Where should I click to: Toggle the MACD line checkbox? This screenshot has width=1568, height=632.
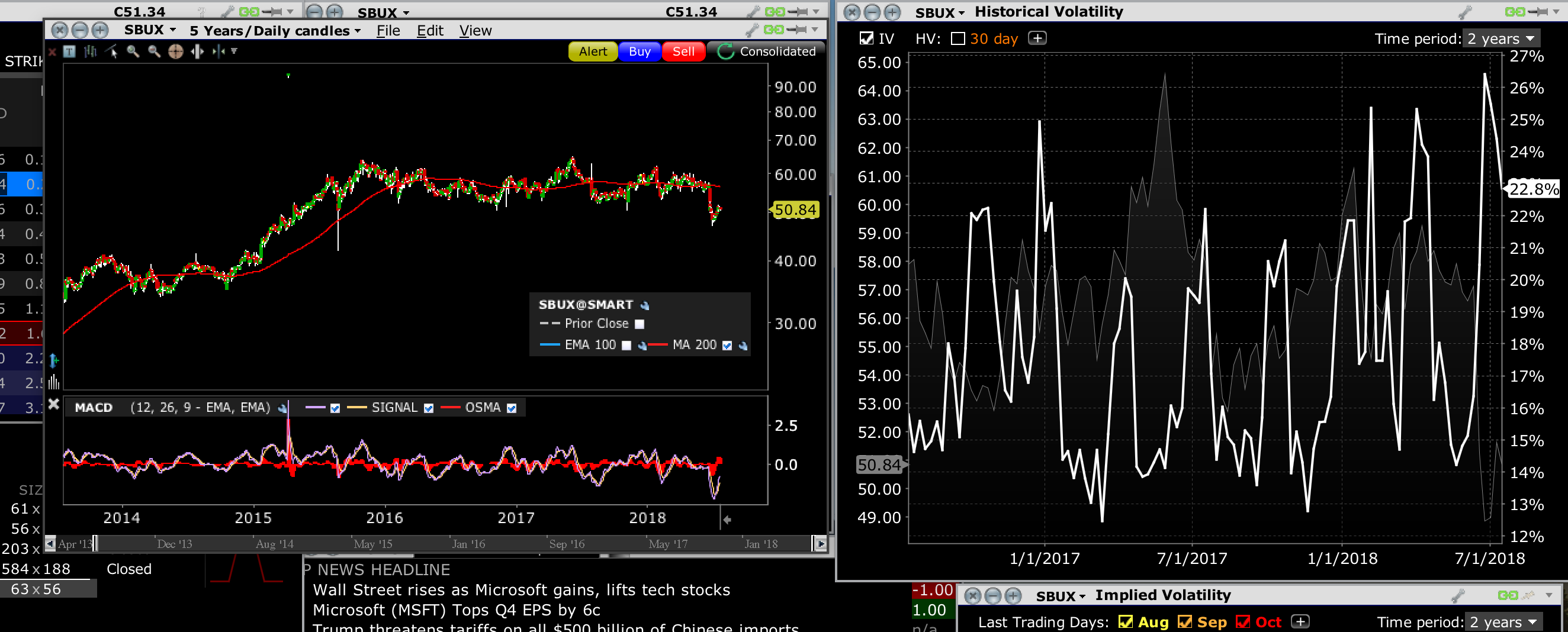[x=335, y=408]
